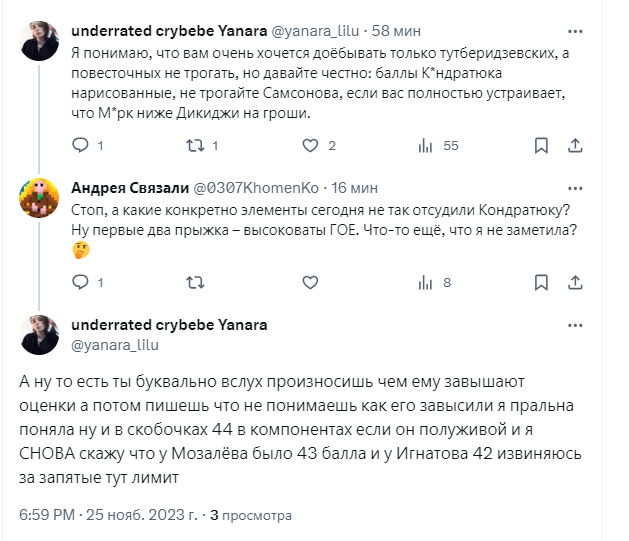Open the @yanara_lilu handle in main tweet

(115, 344)
